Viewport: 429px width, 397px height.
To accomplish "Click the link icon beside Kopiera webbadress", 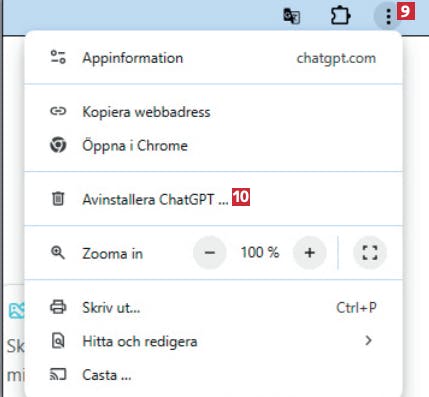I will (58, 111).
